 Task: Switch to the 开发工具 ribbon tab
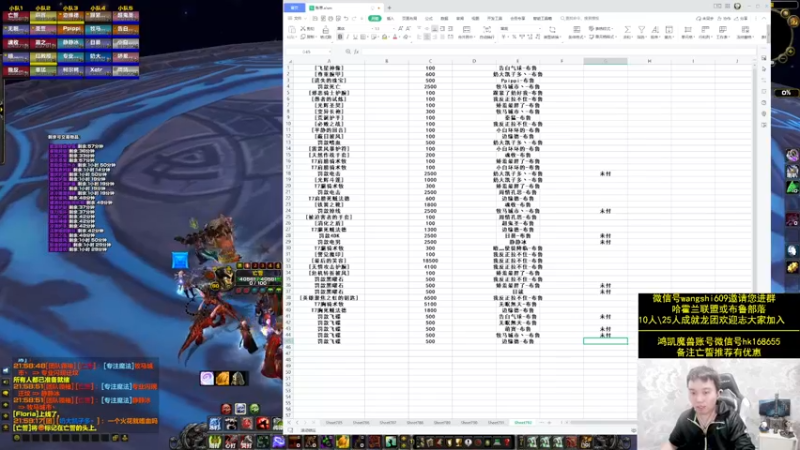[494, 19]
